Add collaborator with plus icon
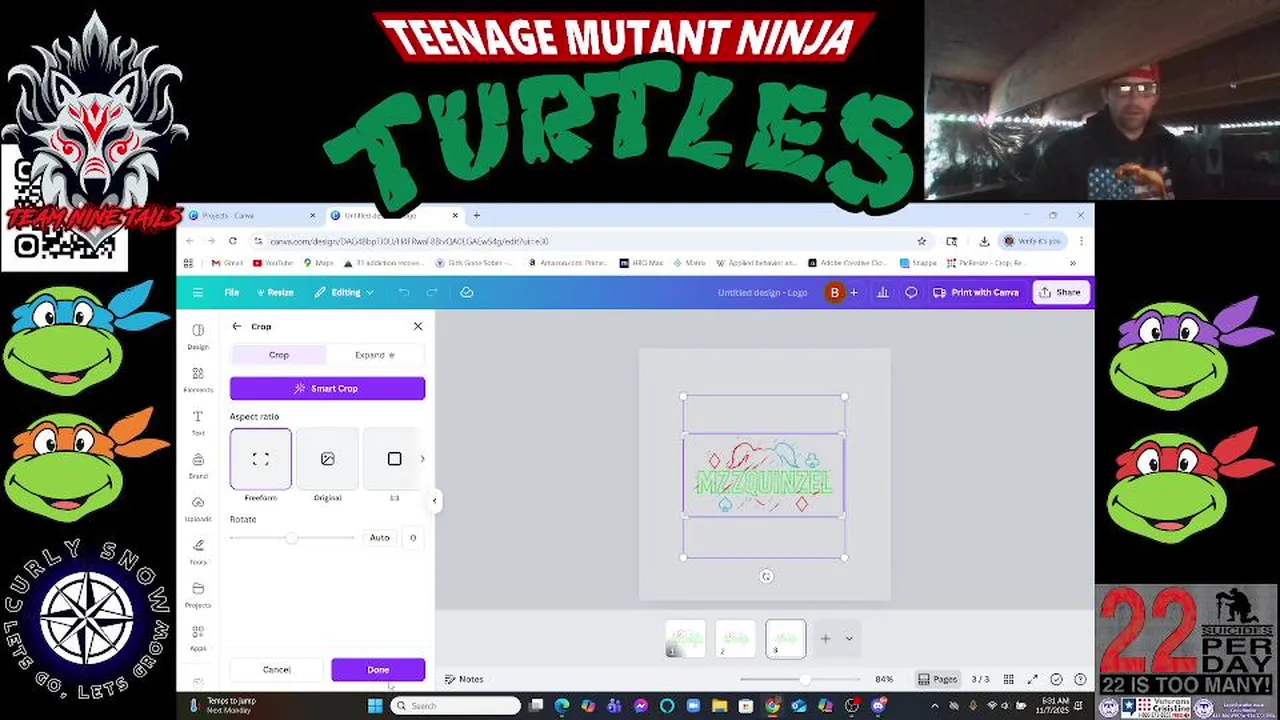 coord(853,292)
